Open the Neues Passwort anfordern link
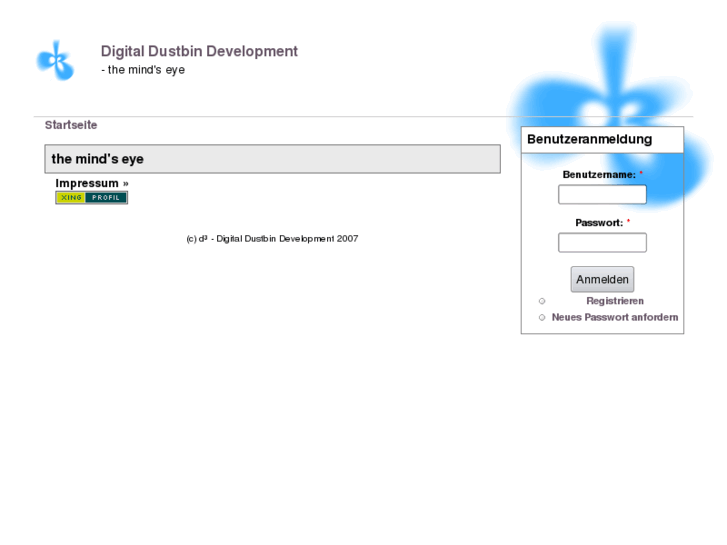The width and height of the screenshot is (727, 545). click(x=615, y=317)
